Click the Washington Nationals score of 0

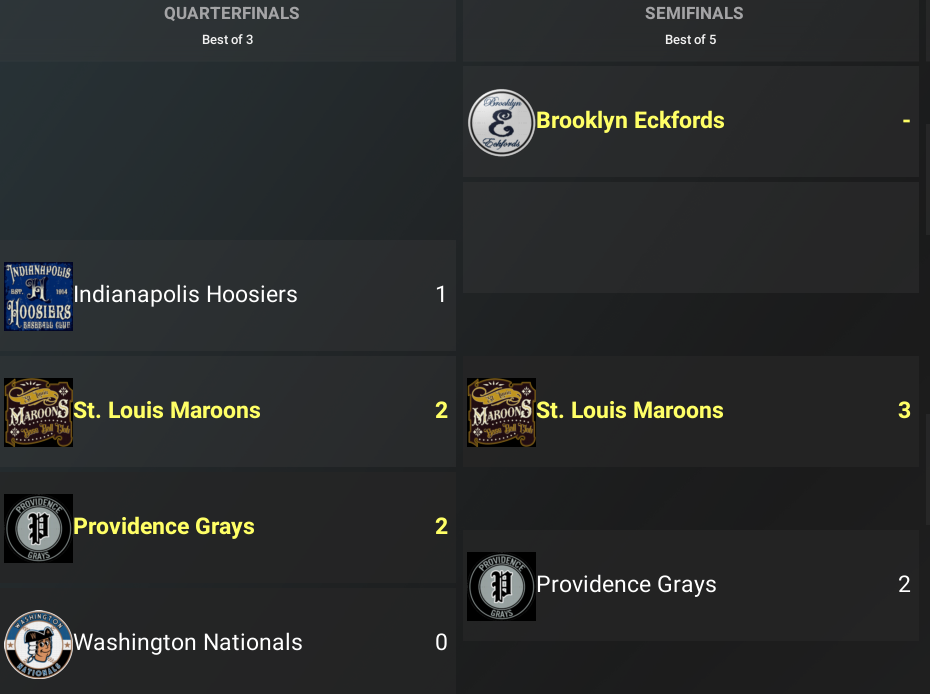coord(441,643)
